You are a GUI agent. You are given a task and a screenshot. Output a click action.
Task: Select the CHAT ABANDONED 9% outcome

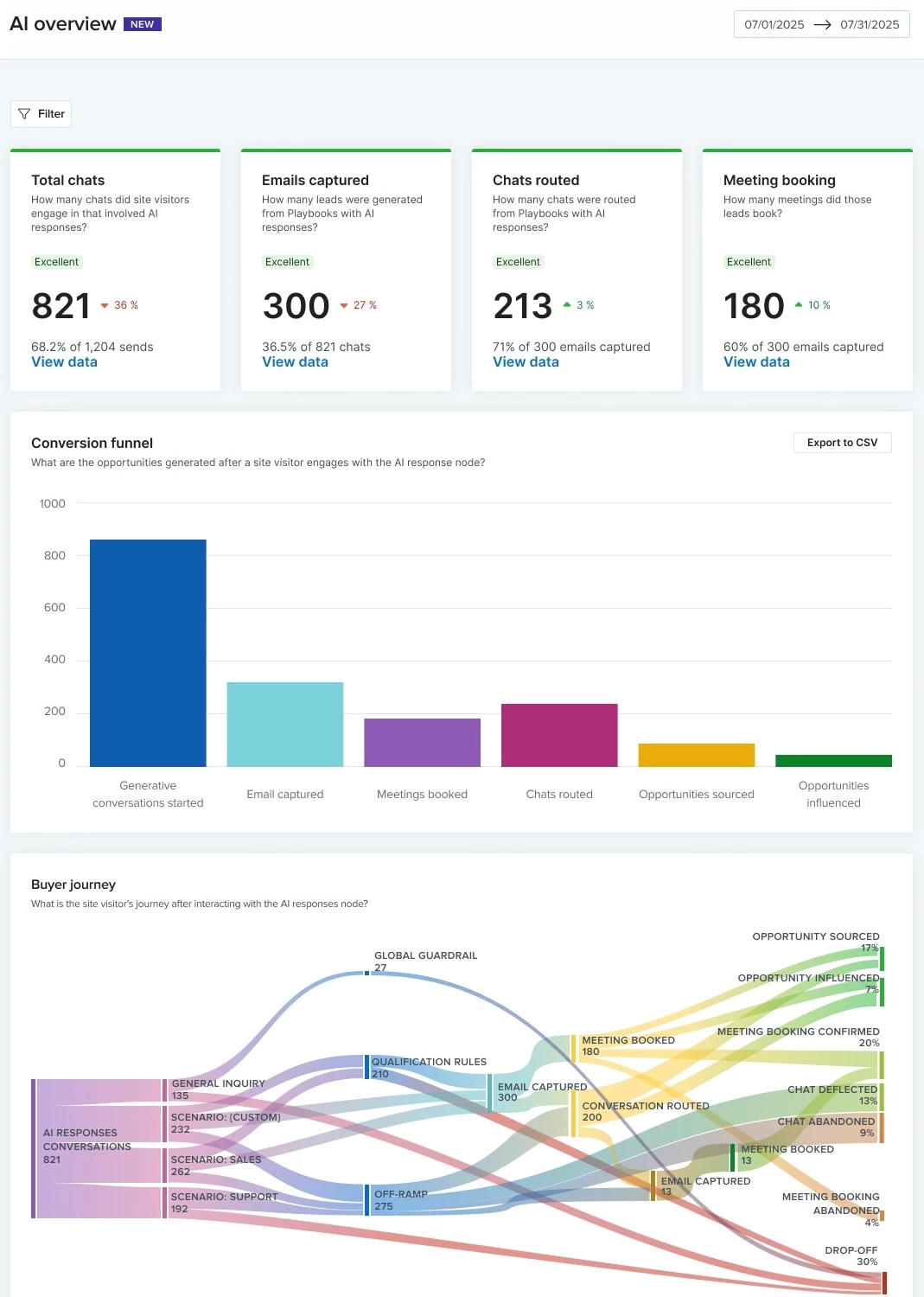pos(882,1128)
